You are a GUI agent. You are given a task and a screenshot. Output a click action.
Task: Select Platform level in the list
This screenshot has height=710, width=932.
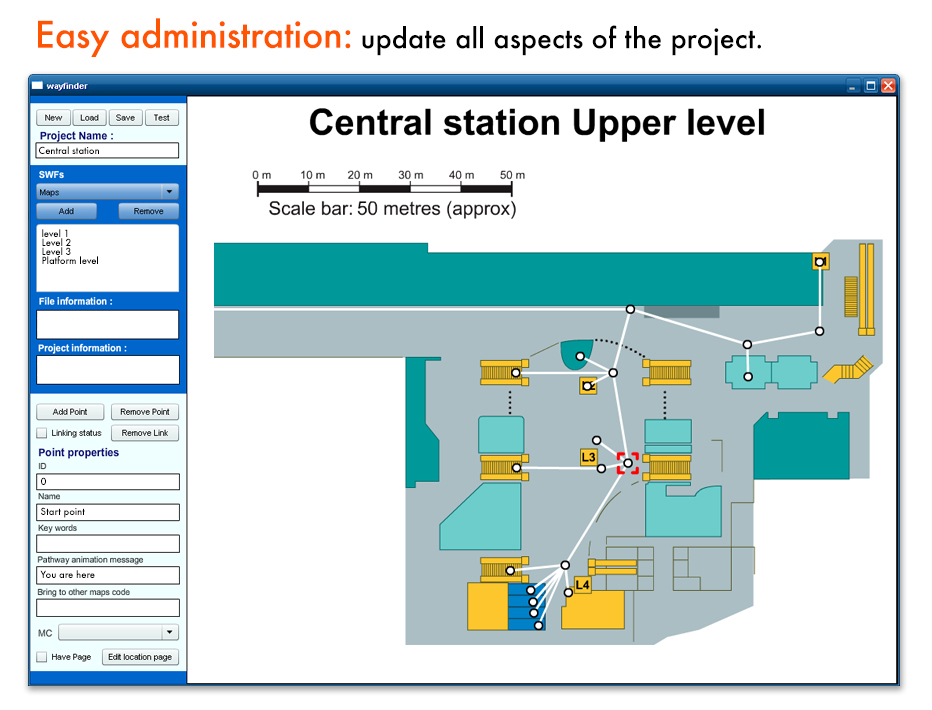70,261
